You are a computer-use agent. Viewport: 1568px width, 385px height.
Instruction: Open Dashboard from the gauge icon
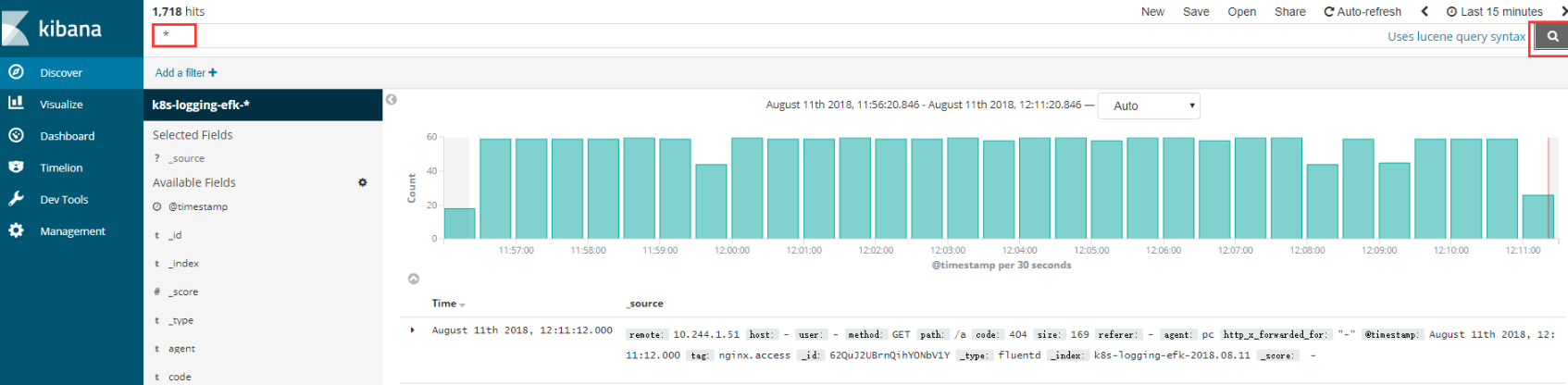point(16,135)
